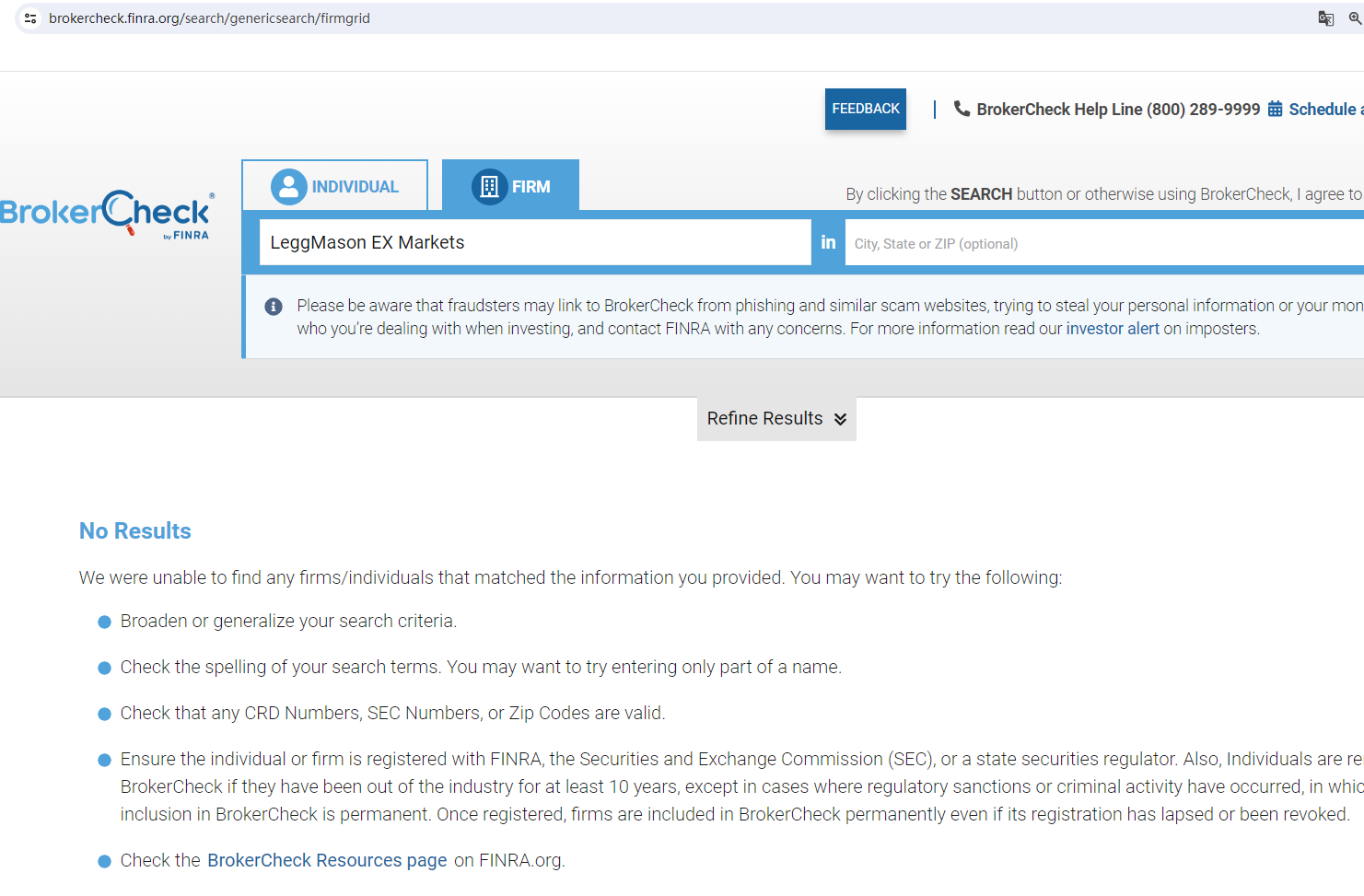Follow the Schedule link in header

(1326, 110)
